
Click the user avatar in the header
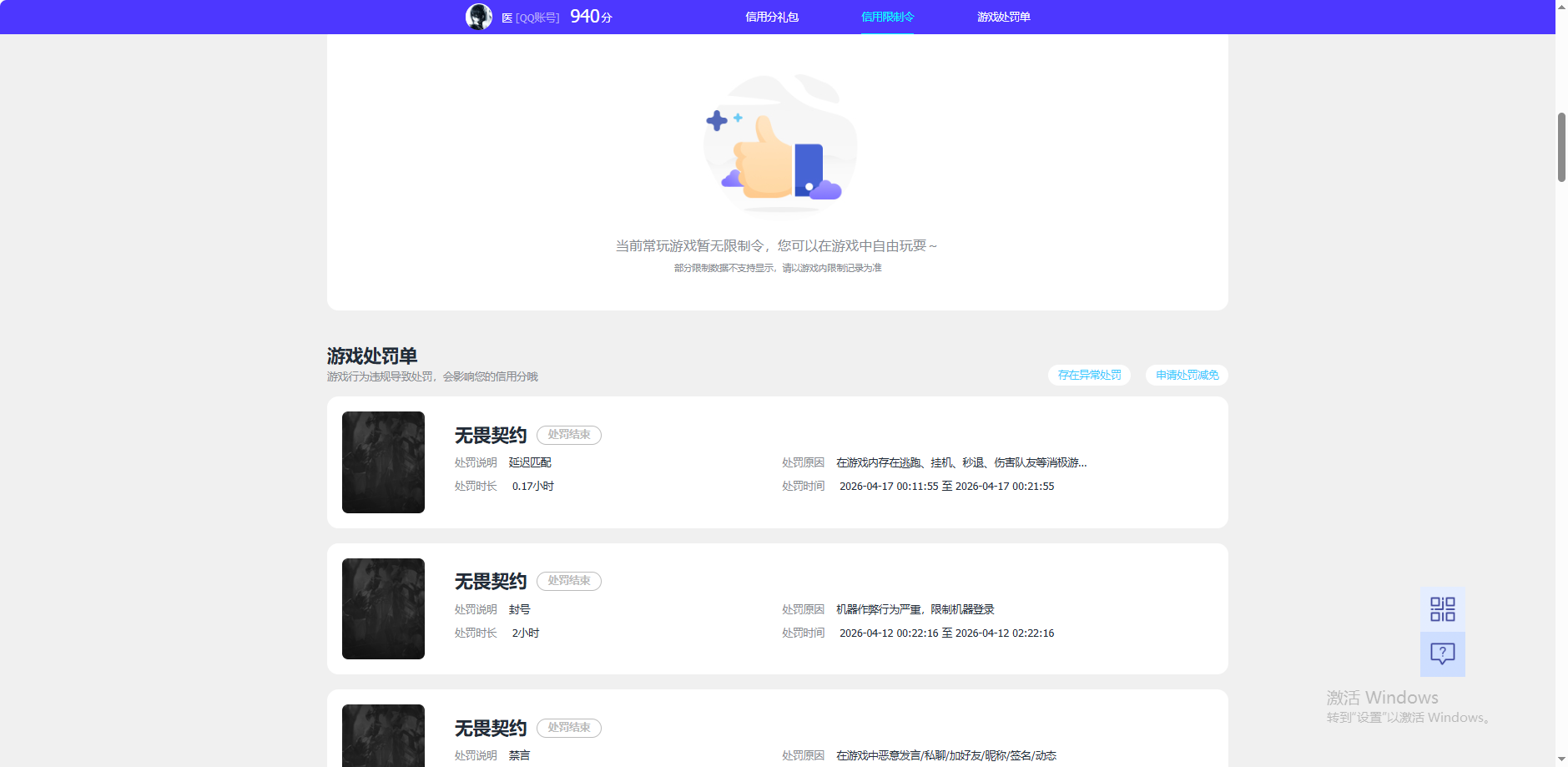pos(479,17)
